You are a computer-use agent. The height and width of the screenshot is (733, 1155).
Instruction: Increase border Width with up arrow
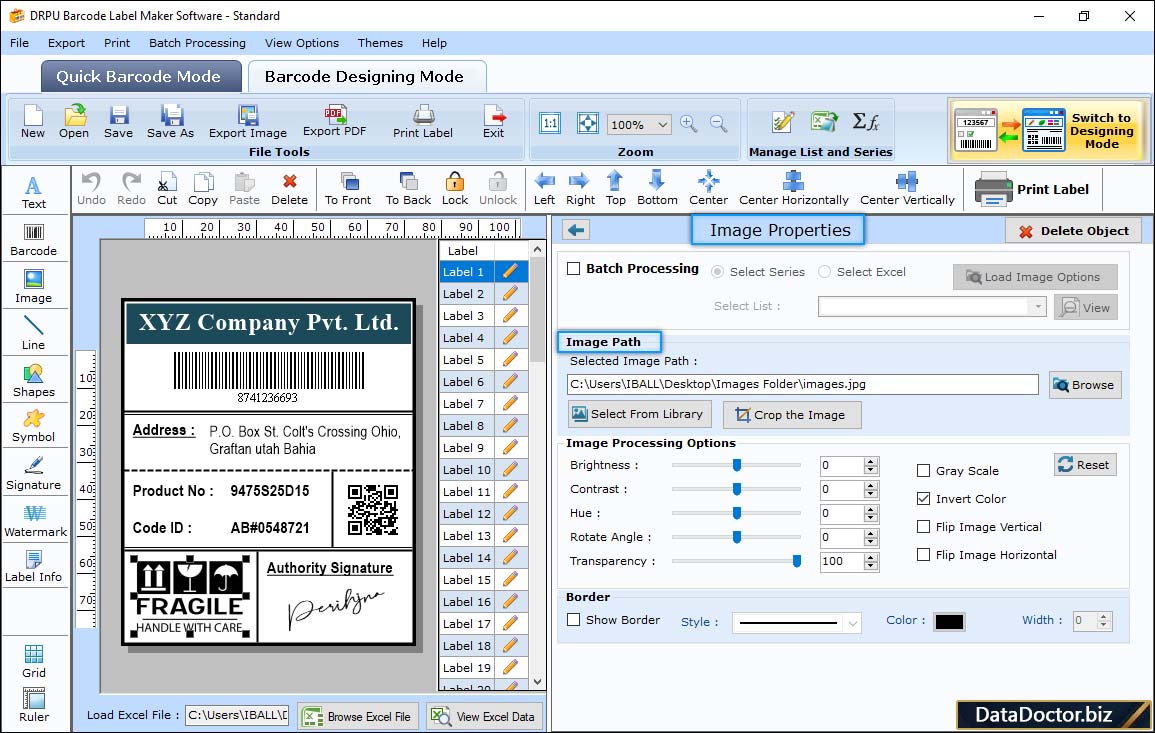(1103, 617)
